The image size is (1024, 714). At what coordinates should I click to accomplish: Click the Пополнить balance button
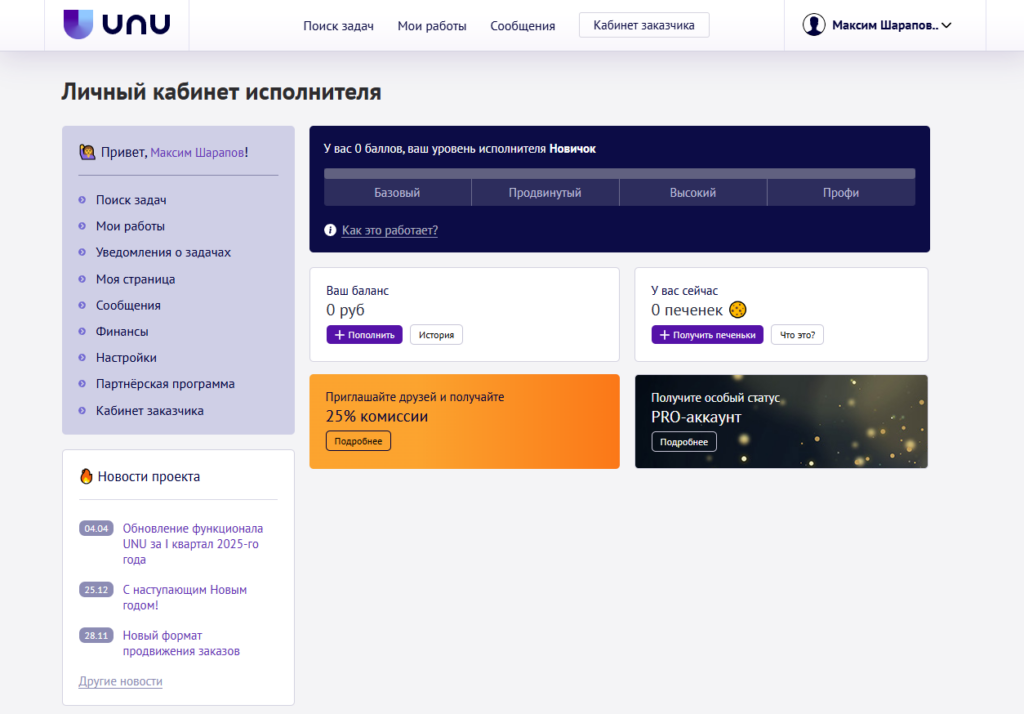click(x=364, y=335)
